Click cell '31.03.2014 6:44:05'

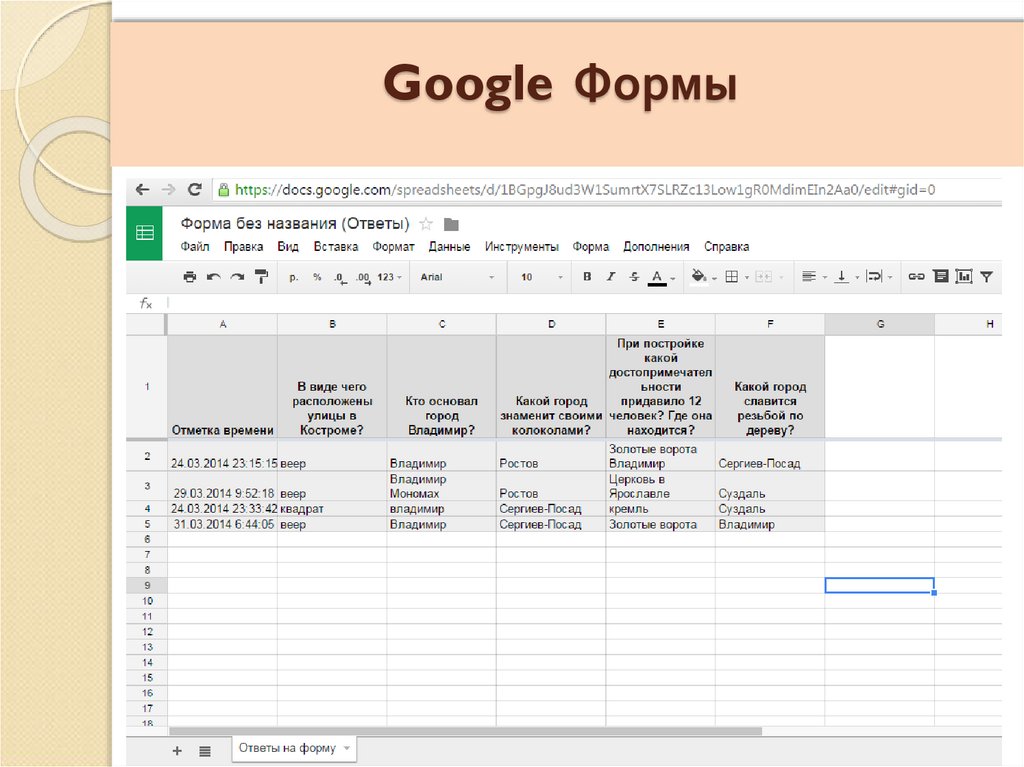coord(222,524)
